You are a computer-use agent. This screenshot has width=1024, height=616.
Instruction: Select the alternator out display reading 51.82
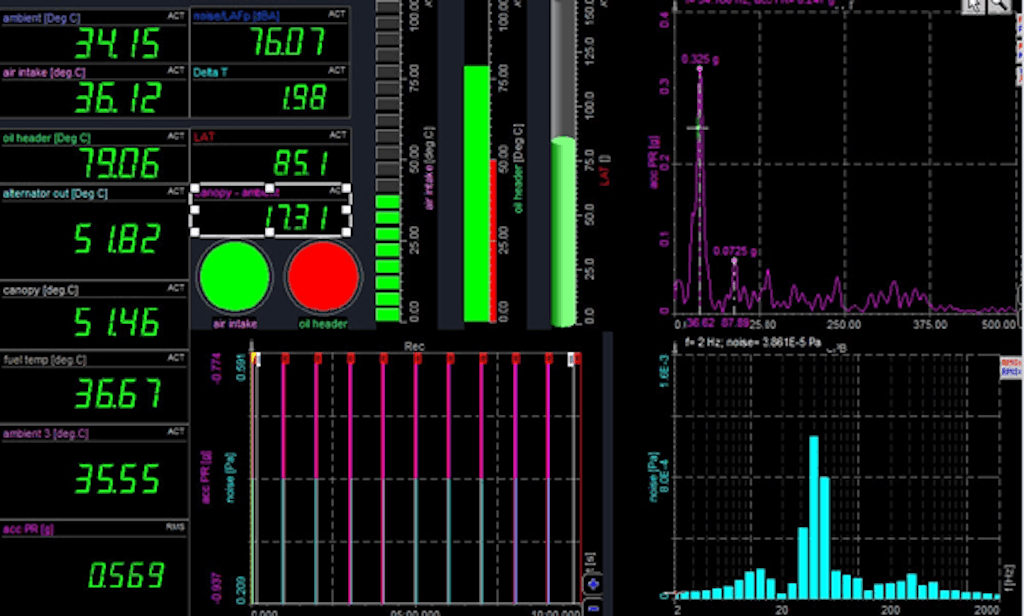tap(94, 232)
